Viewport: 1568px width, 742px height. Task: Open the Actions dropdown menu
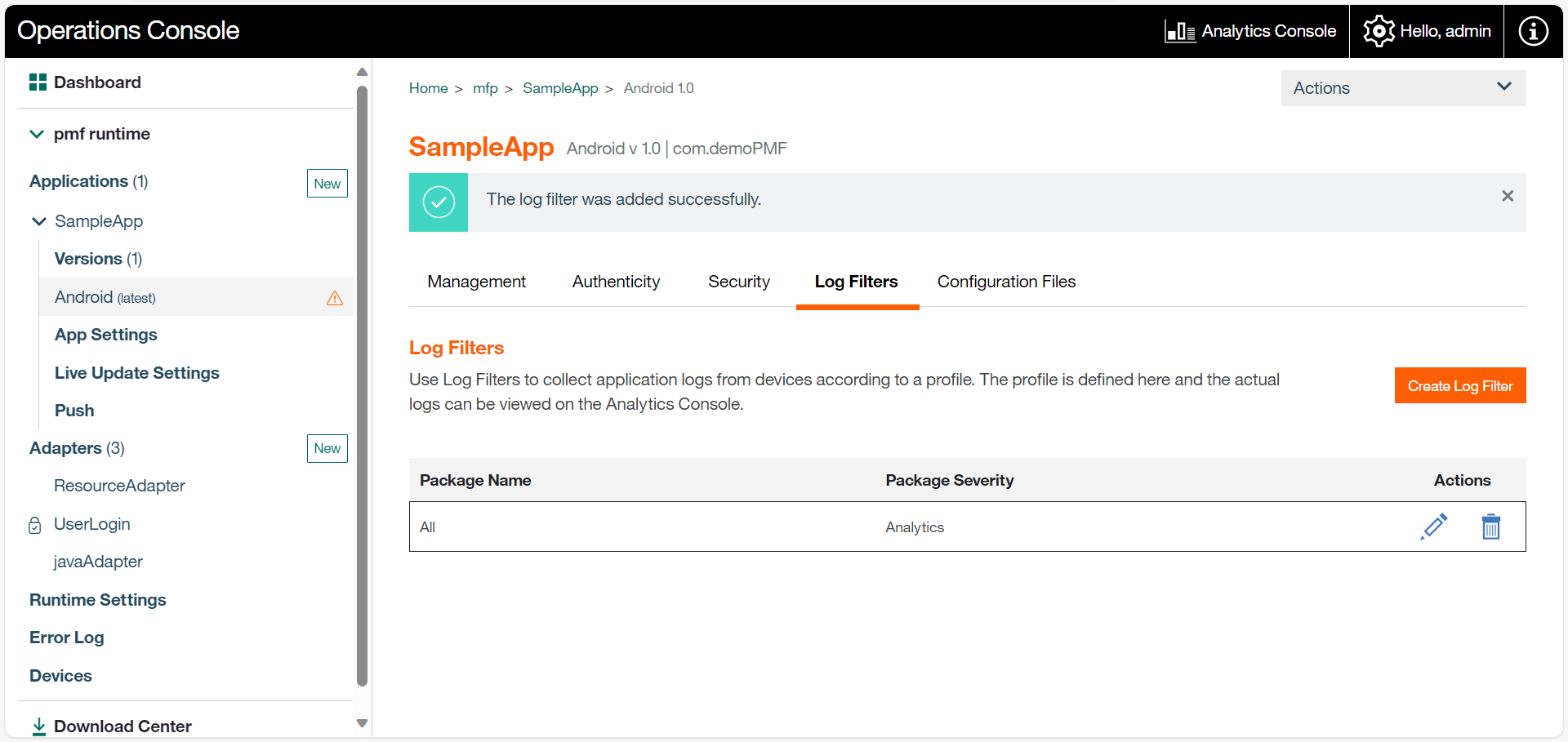coord(1402,88)
